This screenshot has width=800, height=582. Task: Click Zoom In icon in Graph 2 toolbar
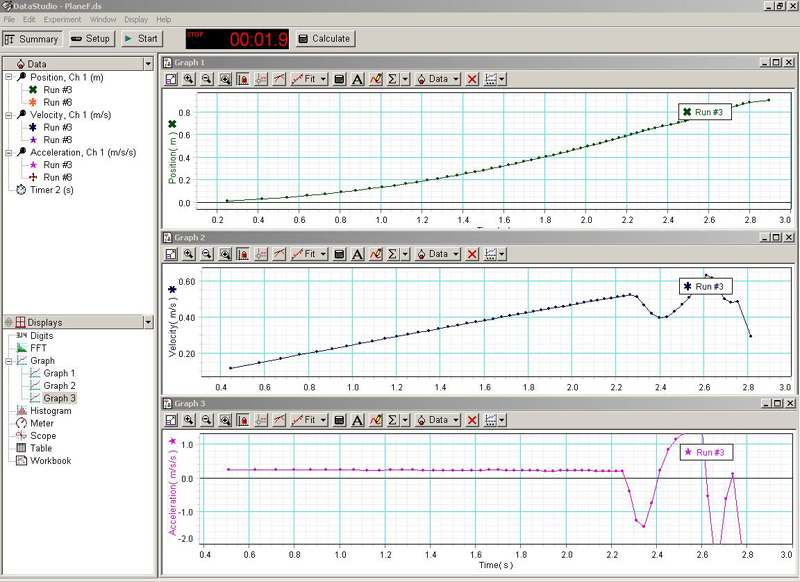[189, 254]
